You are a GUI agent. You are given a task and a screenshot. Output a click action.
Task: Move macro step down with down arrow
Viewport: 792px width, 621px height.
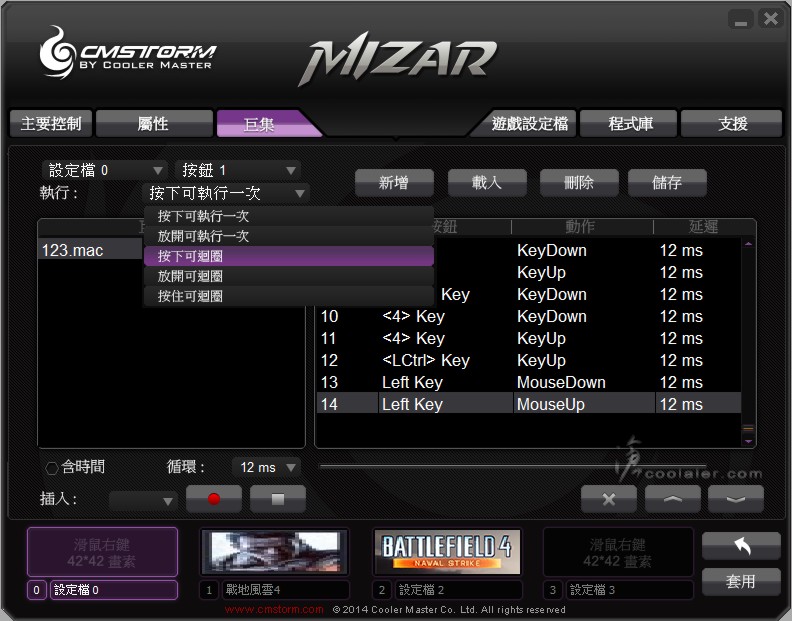point(736,499)
